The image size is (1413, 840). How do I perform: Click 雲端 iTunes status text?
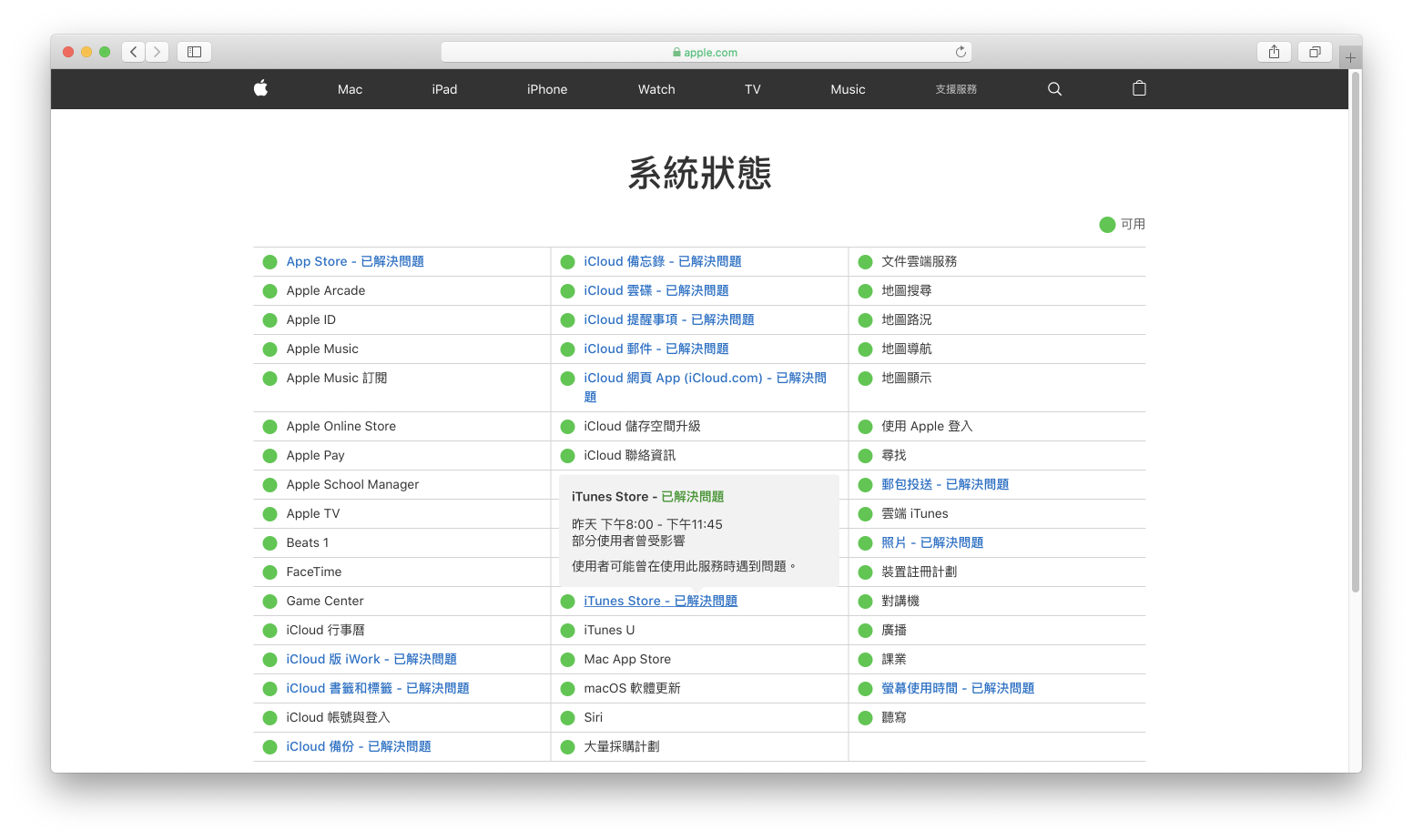[x=915, y=513]
